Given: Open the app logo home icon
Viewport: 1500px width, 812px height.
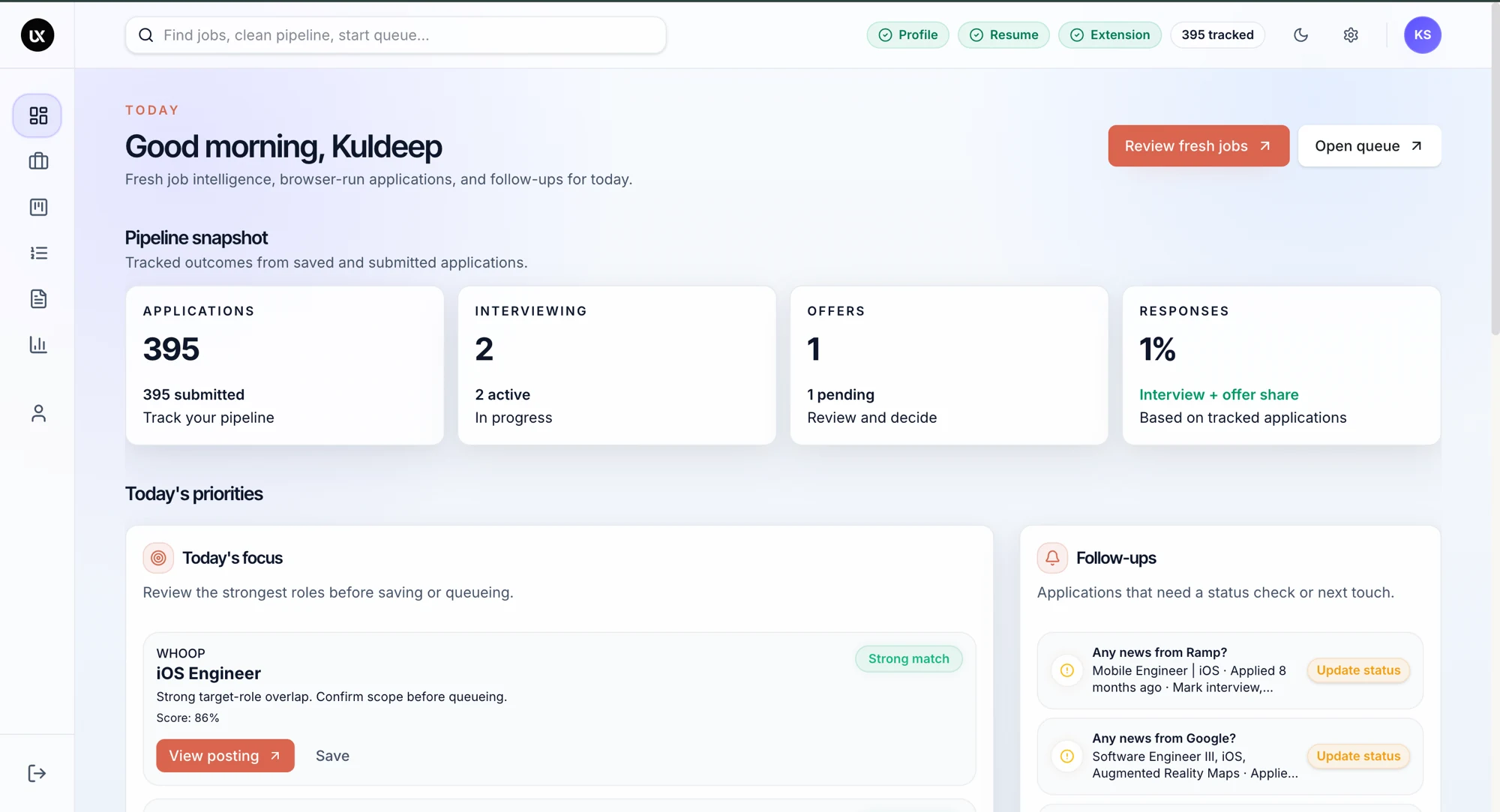Looking at the screenshot, I should coord(37,35).
